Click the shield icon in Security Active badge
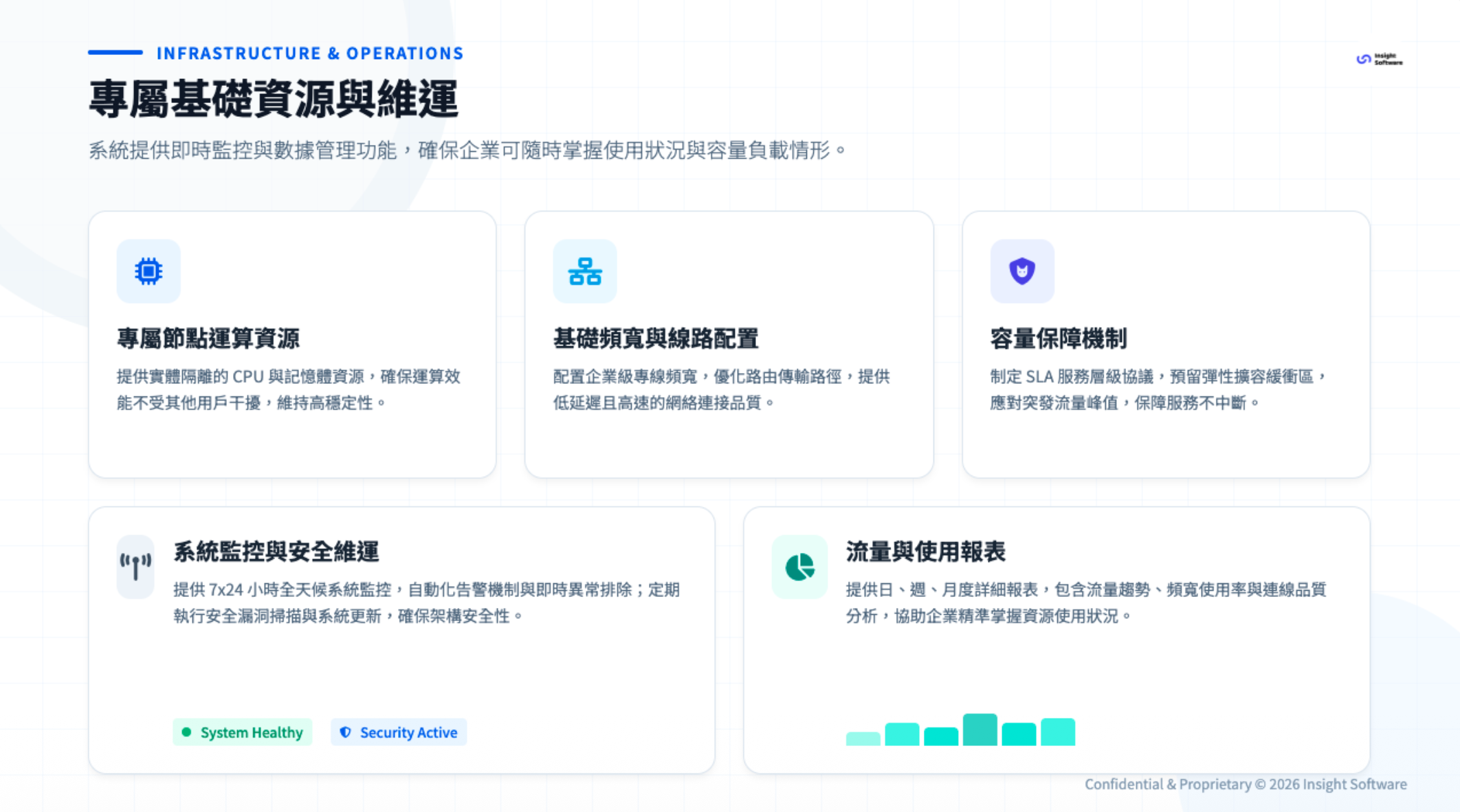Screen dimensions: 1460x812 coord(346,732)
